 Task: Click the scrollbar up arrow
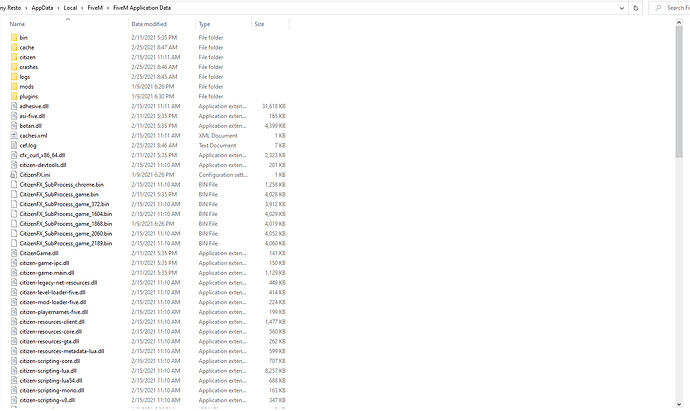click(679, 22)
